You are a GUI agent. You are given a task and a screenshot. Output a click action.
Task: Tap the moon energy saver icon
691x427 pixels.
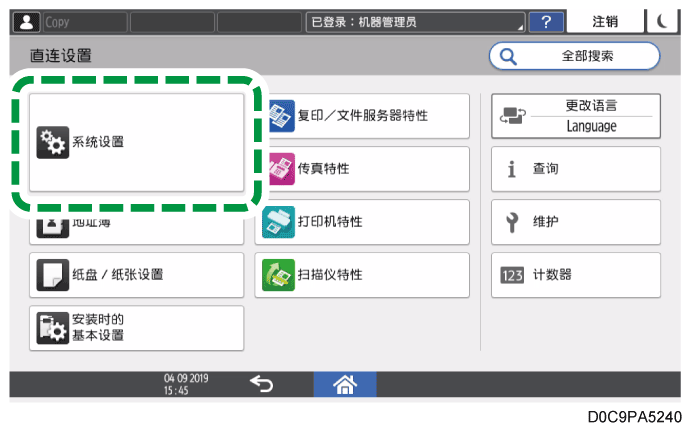pyautogui.click(x=662, y=22)
